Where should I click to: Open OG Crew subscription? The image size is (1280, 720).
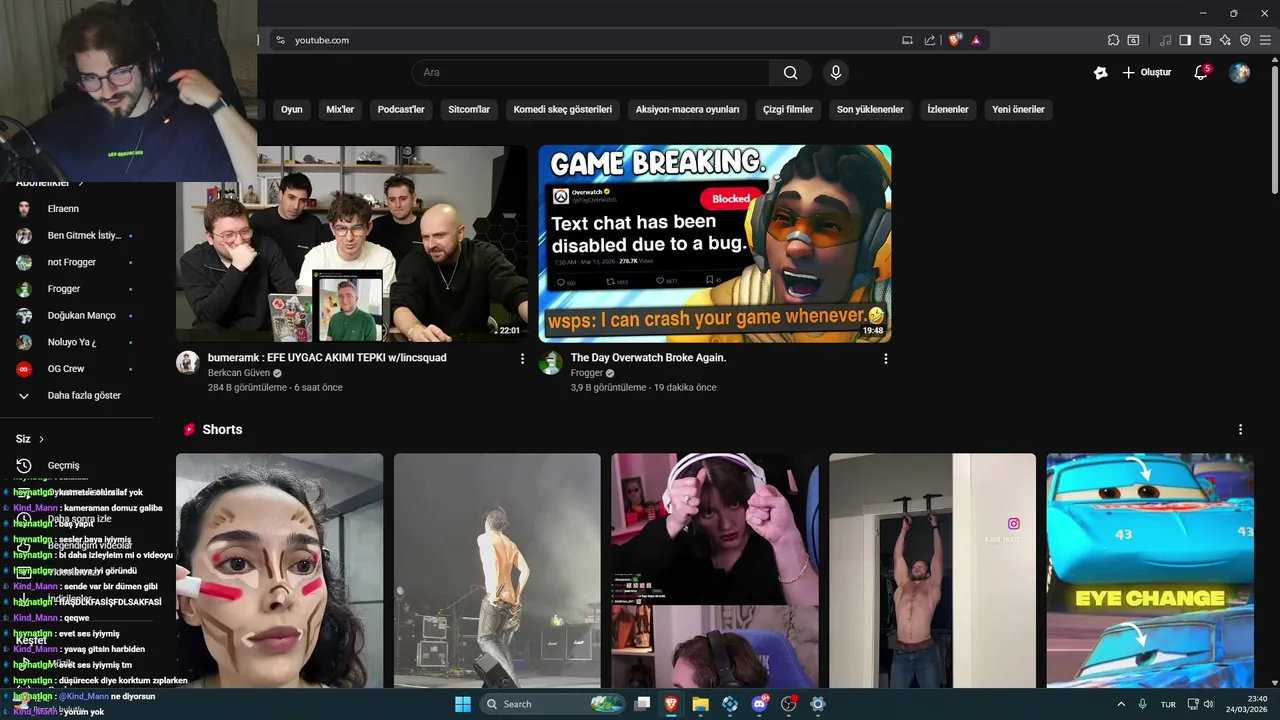point(66,369)
